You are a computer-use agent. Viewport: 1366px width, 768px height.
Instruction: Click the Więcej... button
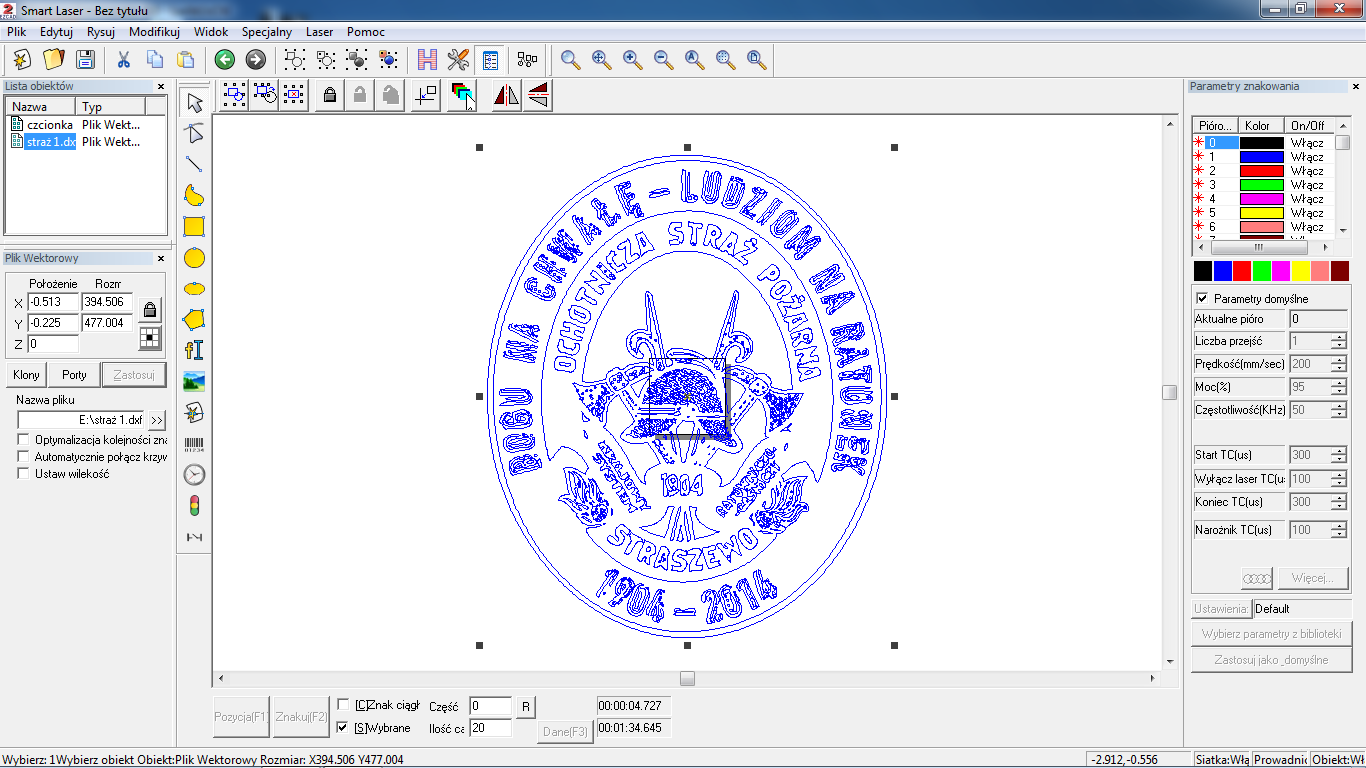pyautogui.click(x=1313, y=578)
